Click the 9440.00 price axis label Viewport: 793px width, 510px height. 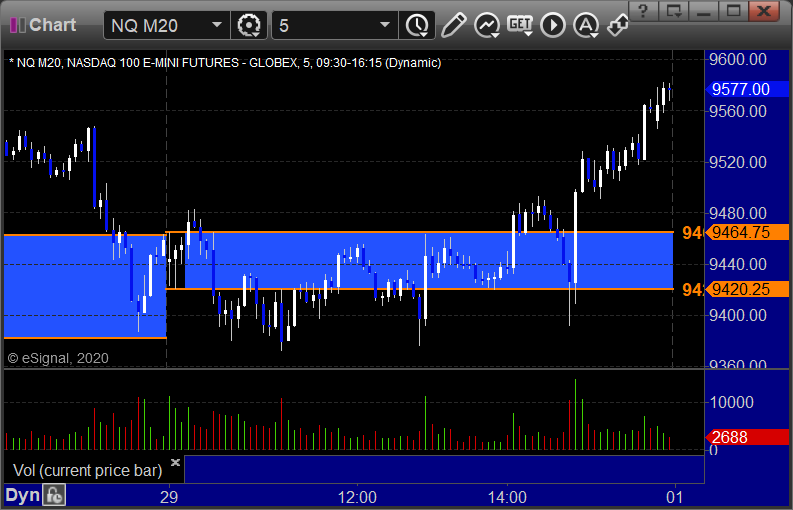738,264
